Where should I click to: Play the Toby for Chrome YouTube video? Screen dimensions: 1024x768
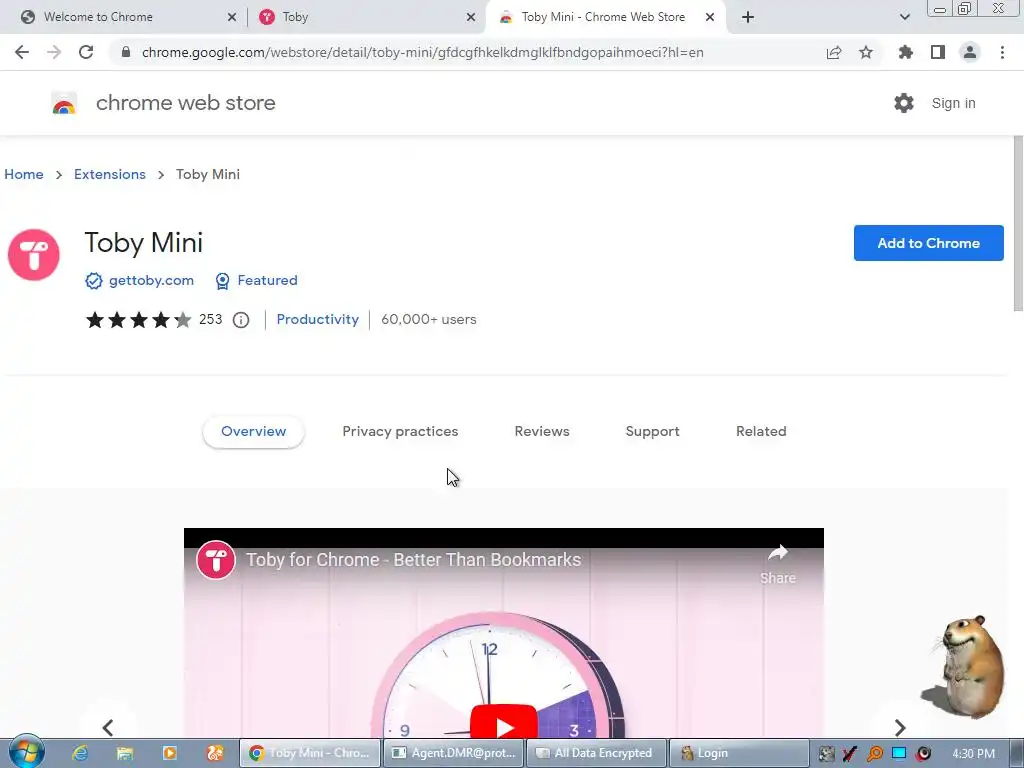(x=504, y=722)
